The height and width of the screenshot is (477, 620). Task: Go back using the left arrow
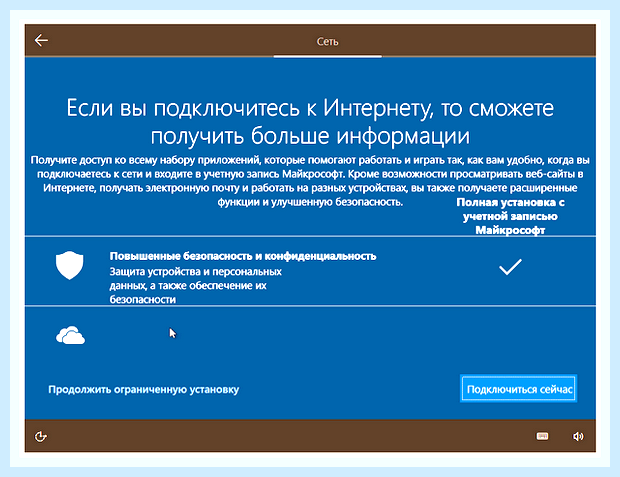tap(41, 40)
